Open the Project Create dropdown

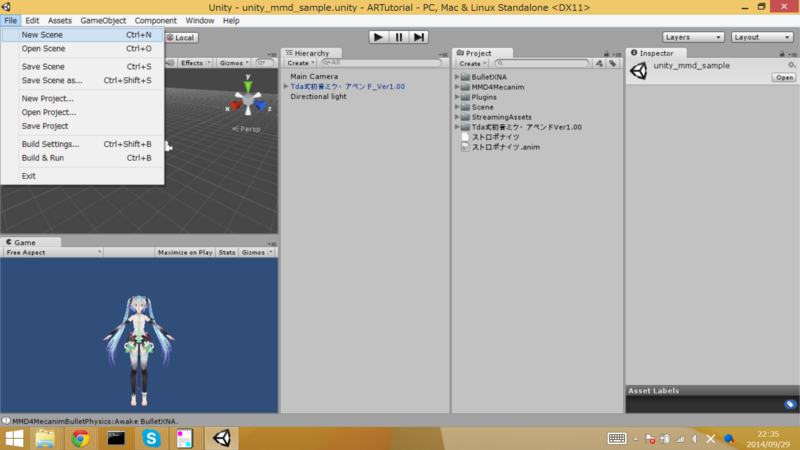472,64
